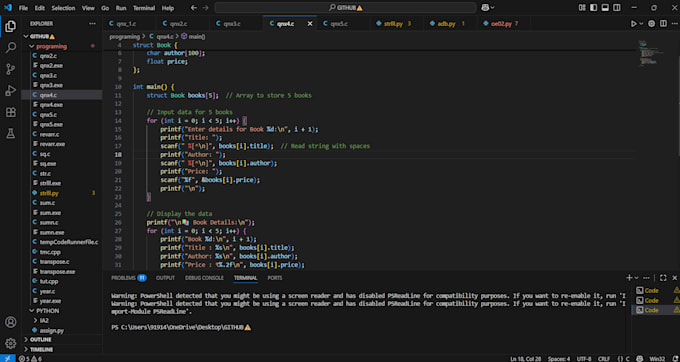Screen dimensions: 680x362
Task: Click the command center search box
Action: [x=345, y=8]
